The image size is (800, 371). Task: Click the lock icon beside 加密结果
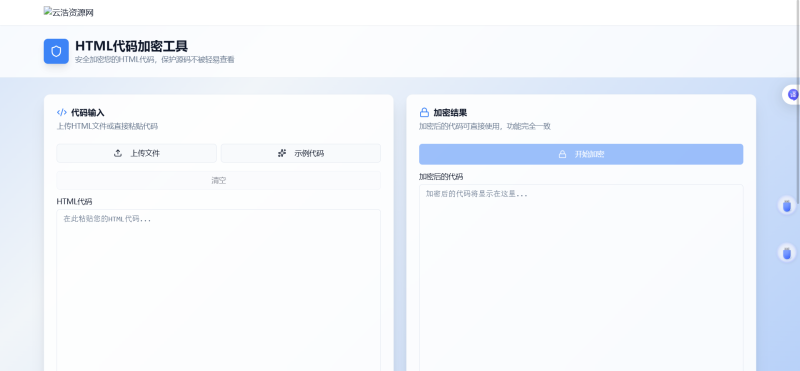click(x=424, y=112)
